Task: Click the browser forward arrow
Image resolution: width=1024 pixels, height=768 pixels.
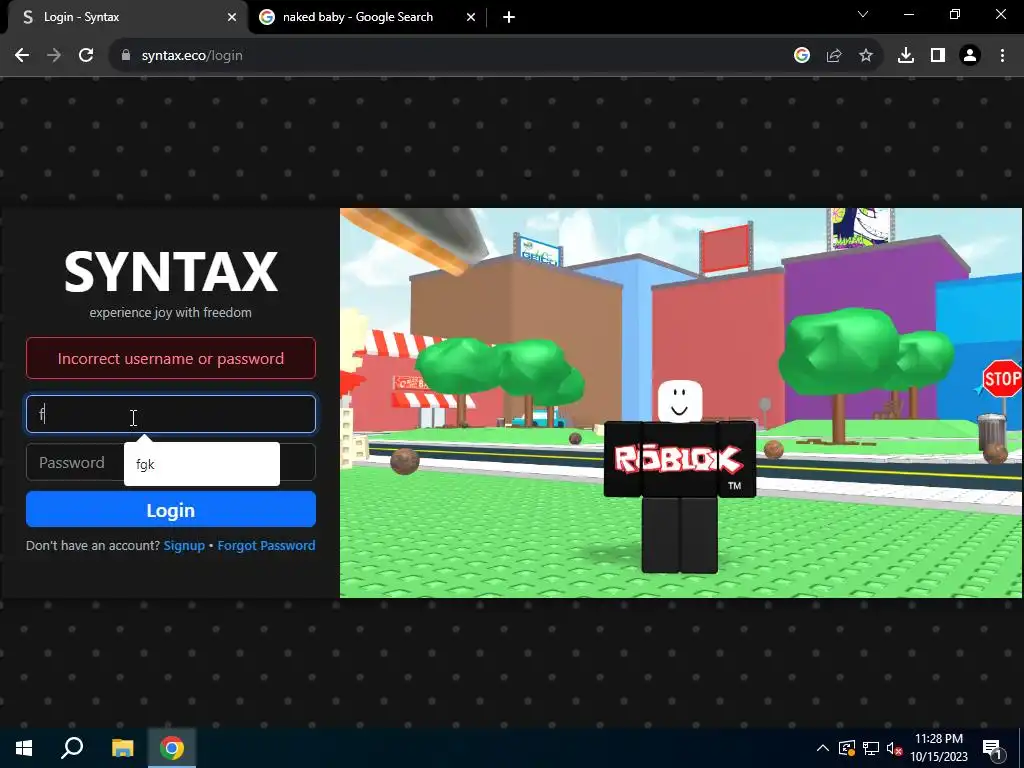Action: [x=54, y=56]
